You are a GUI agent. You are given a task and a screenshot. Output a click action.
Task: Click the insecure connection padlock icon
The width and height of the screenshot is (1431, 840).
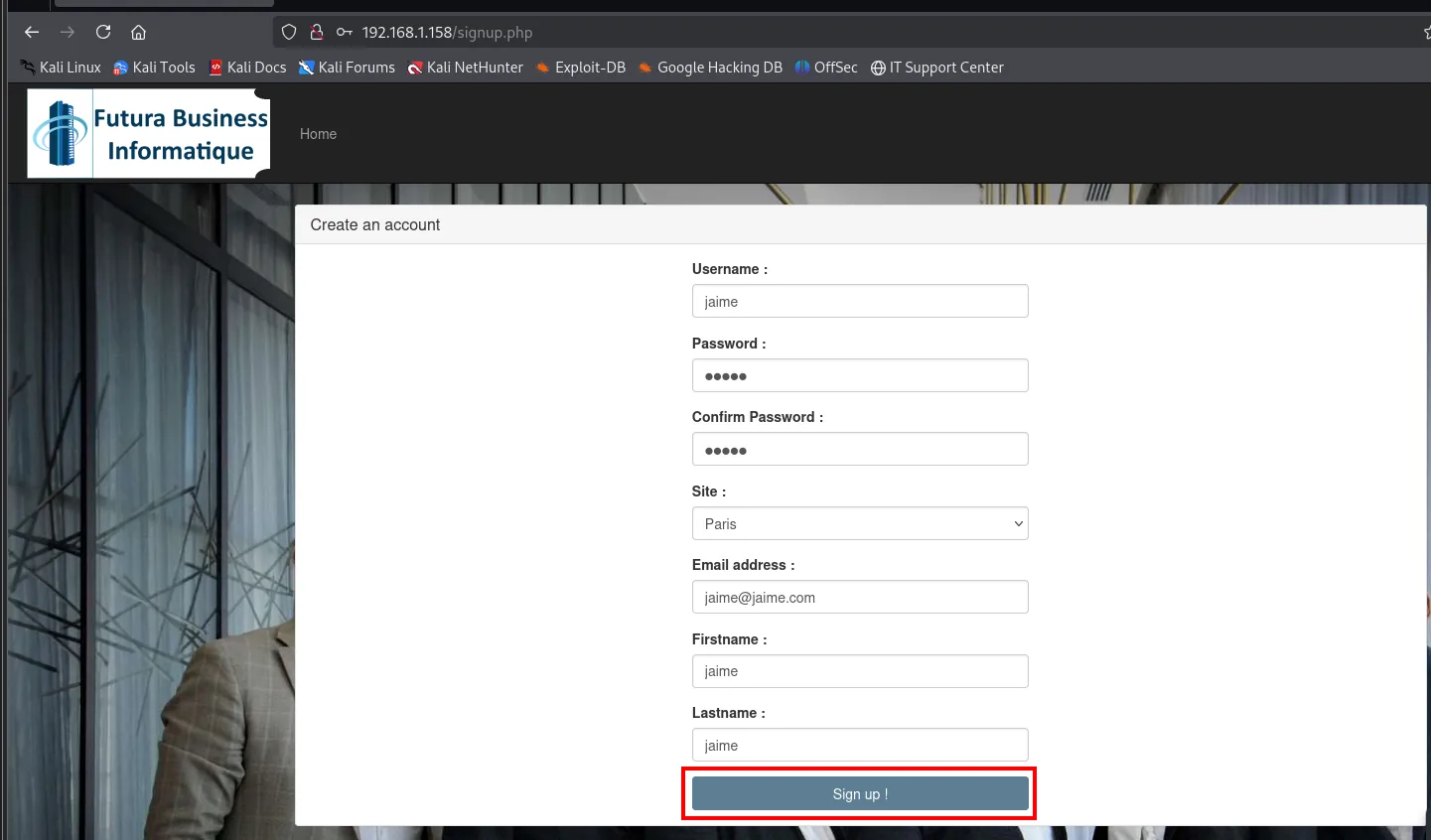(317, 32)
